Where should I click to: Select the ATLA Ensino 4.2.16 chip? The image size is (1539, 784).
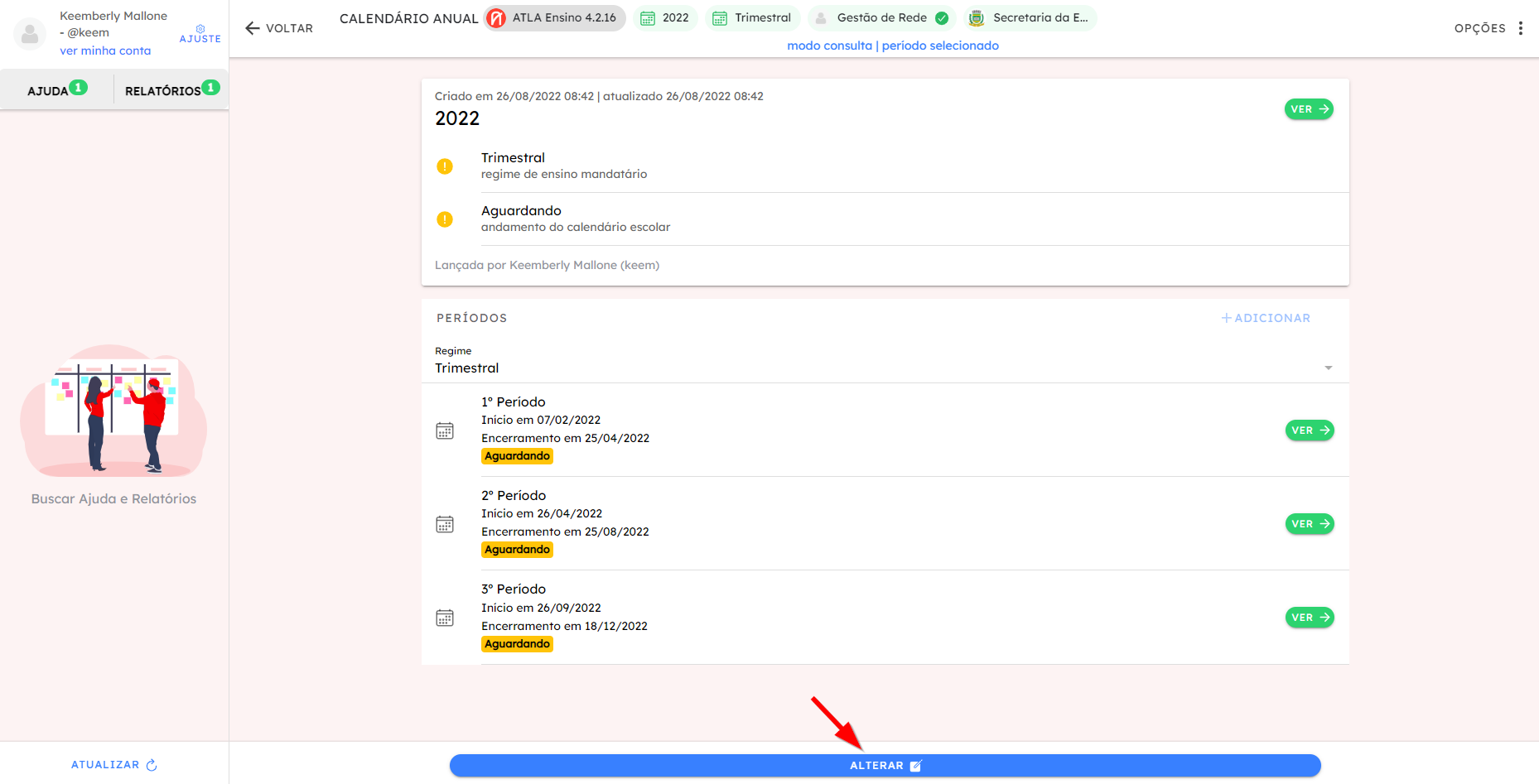[x=555, y=18]
